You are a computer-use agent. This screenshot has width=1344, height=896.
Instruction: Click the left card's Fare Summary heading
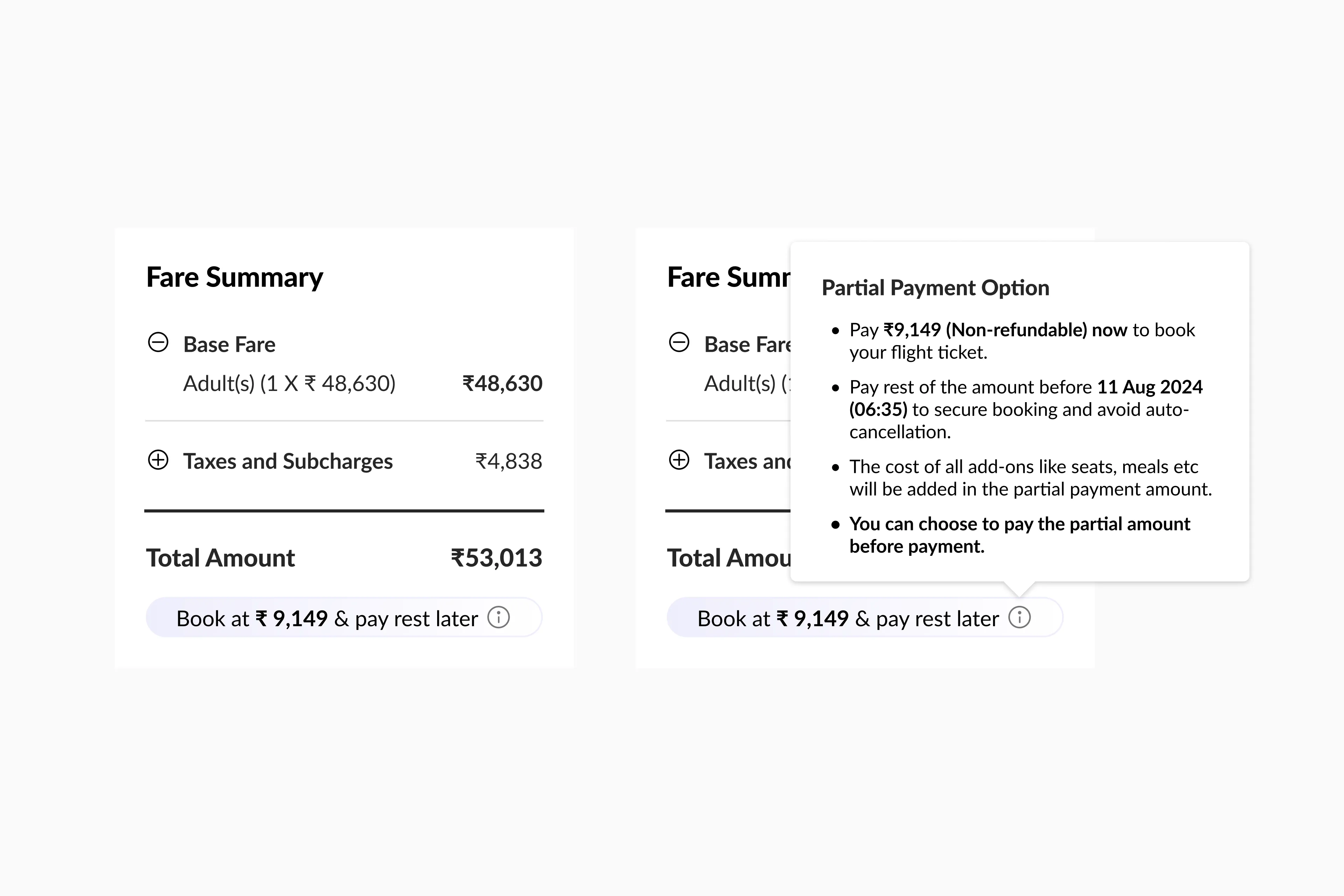[x=234, y=277]
